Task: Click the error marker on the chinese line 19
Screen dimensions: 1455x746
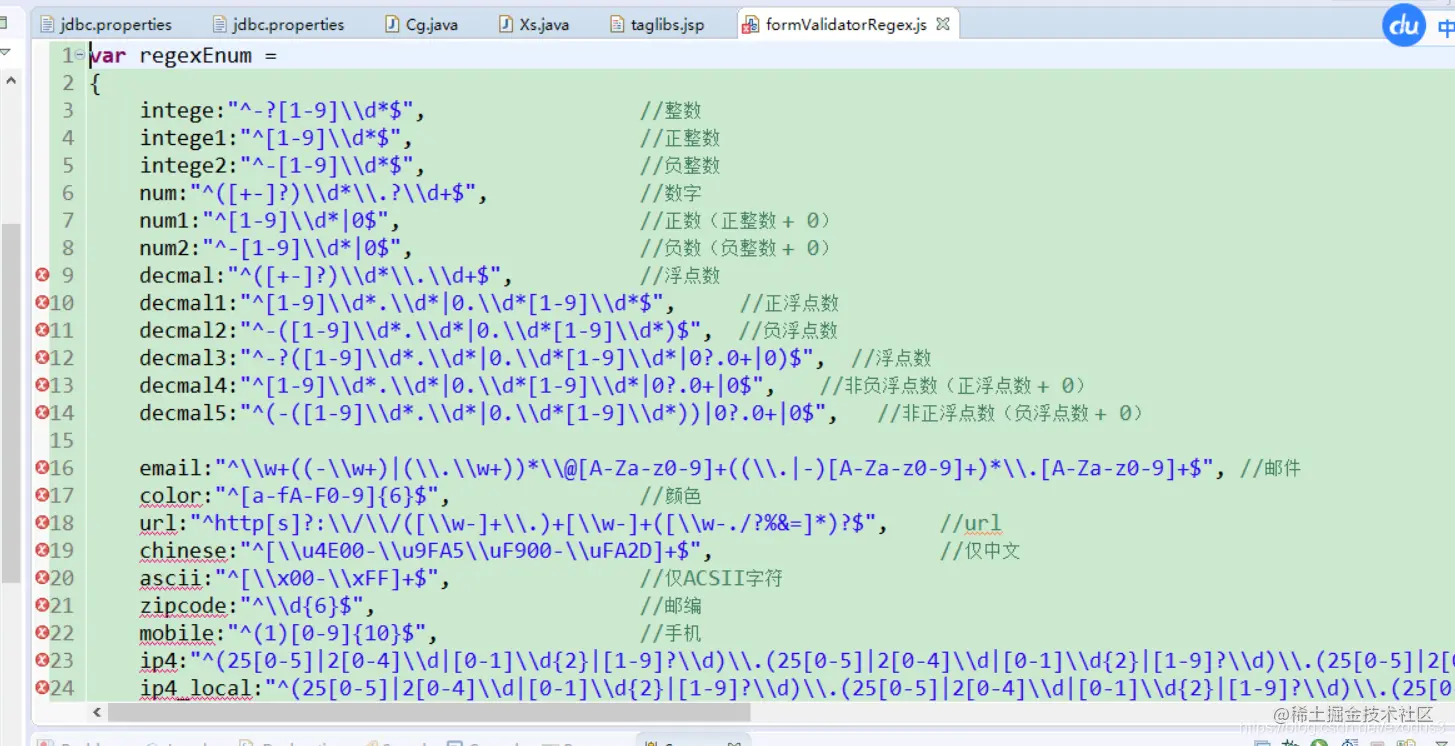Action: tap(42, 550)
